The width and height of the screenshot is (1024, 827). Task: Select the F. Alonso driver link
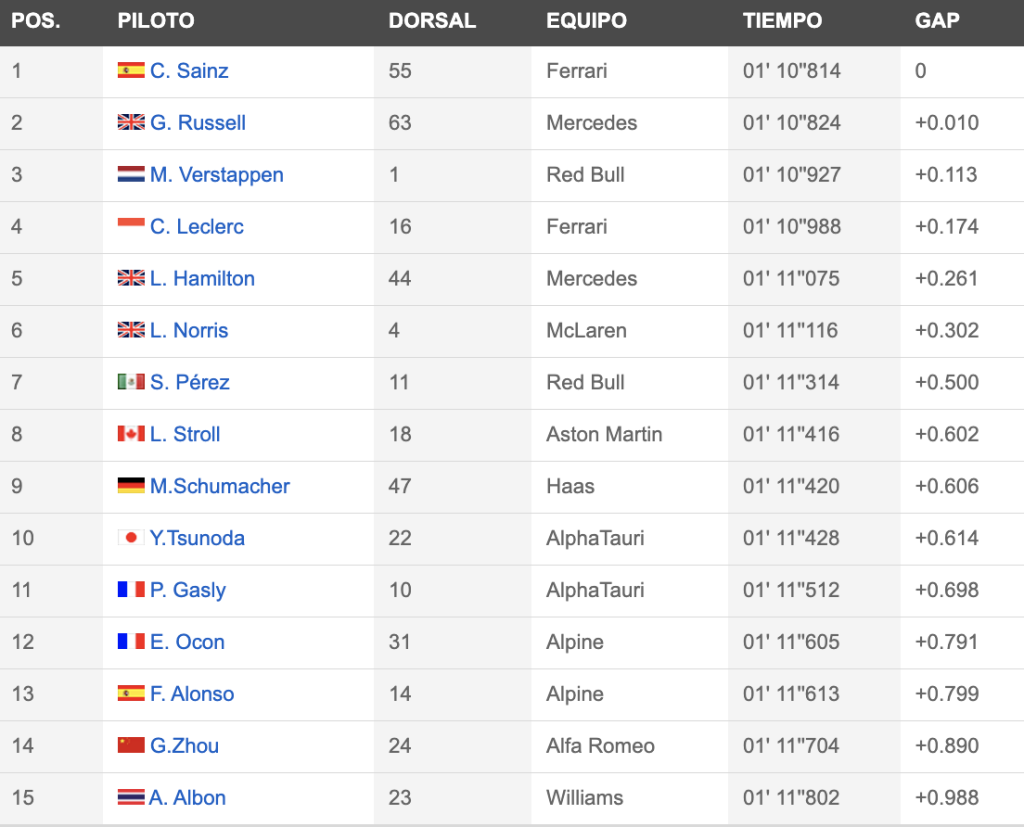pos(191,694)
